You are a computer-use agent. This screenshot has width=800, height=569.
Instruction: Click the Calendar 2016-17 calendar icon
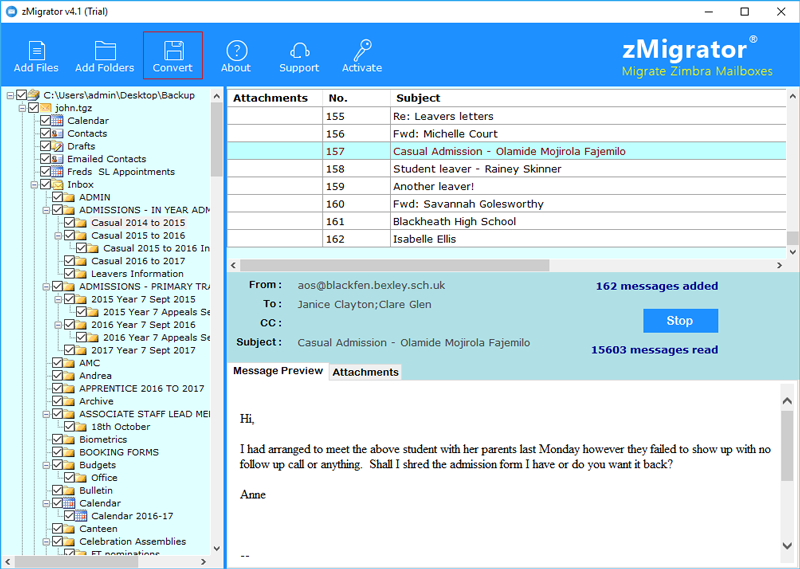click(82, 516)
